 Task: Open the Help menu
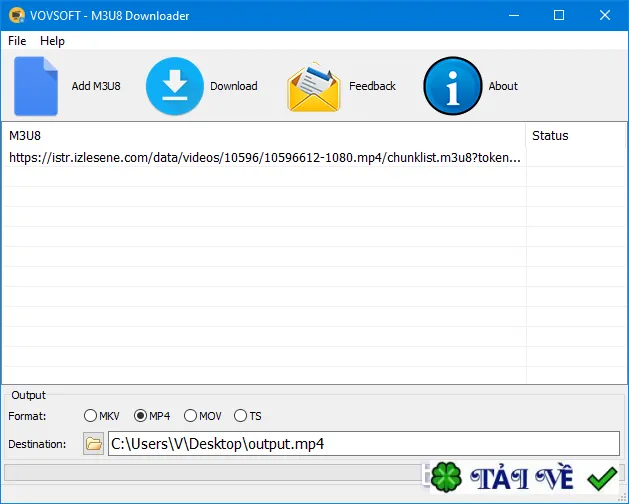coord(52,41)
